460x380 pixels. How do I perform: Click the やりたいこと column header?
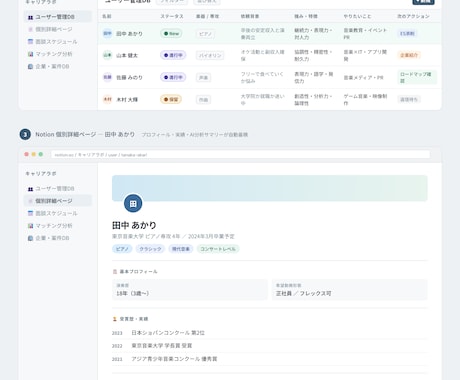click(357, 16)
